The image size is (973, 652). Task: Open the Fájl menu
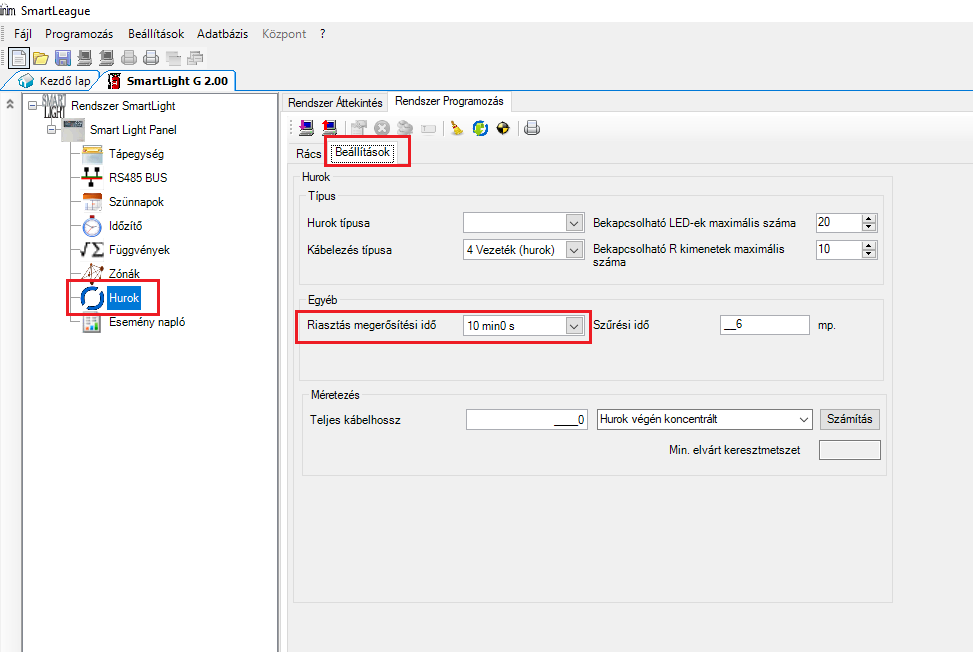[x=23, y=34]
